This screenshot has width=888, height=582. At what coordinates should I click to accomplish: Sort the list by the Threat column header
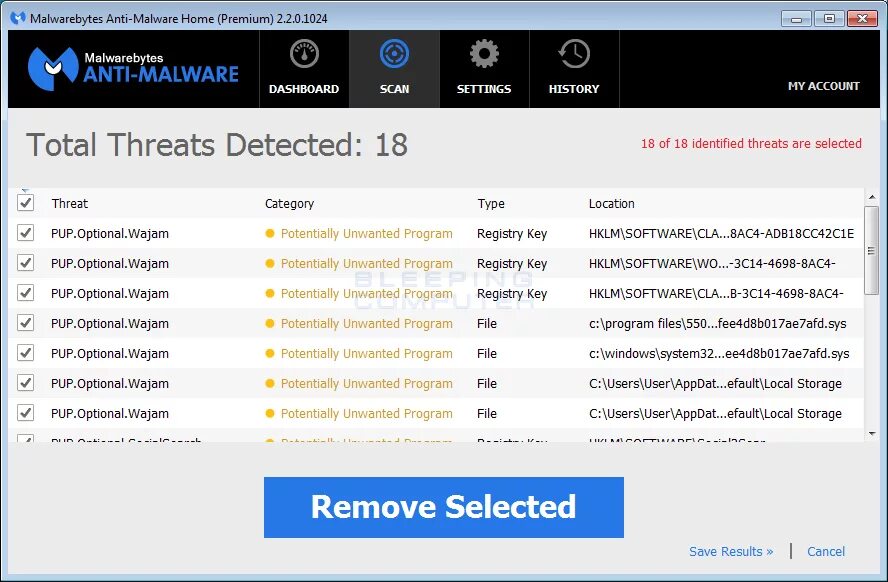click(x=69, y=203)
